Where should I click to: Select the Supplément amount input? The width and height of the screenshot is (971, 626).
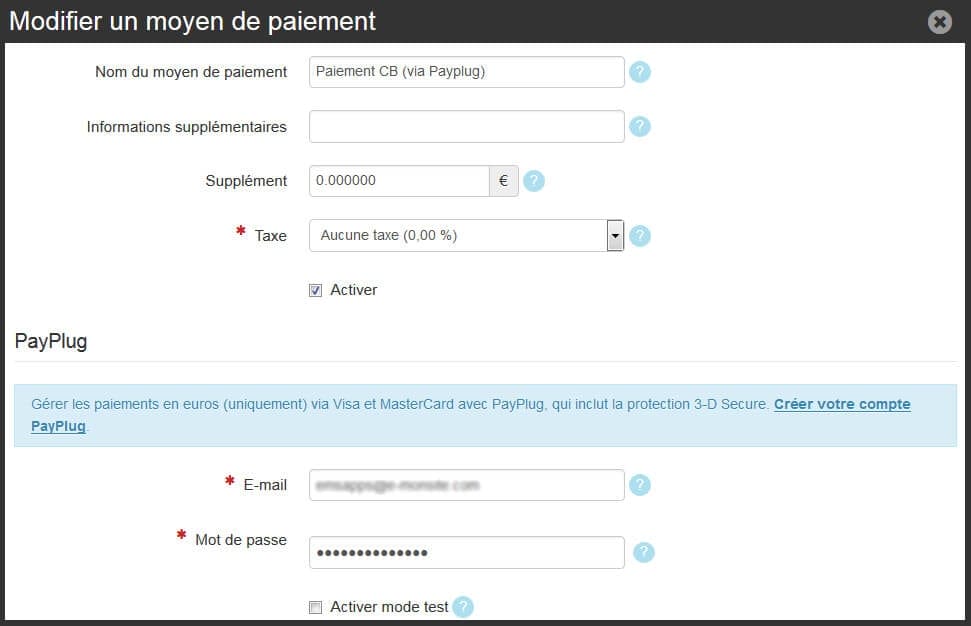[x=398, y=181]
